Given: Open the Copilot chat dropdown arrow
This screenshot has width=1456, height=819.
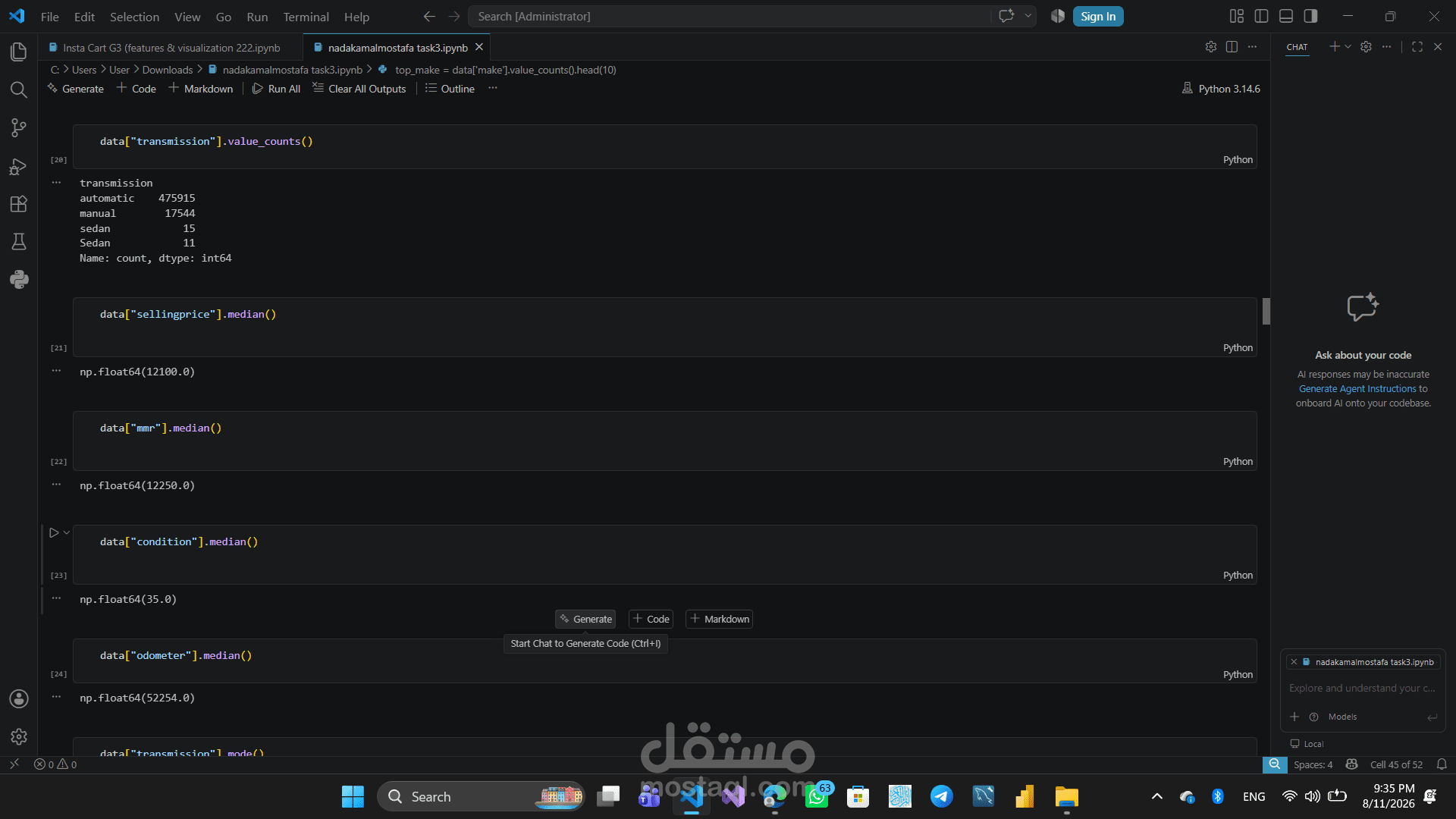Looking at the screenshot, I should pos(1028,17).
